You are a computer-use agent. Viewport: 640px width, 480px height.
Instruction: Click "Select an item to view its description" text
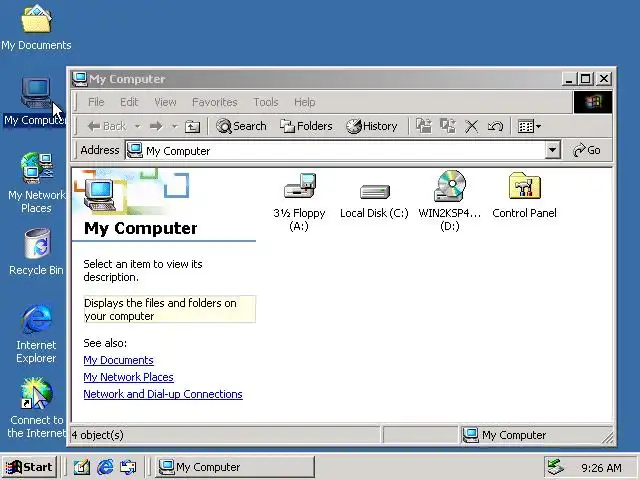[143, 271]
